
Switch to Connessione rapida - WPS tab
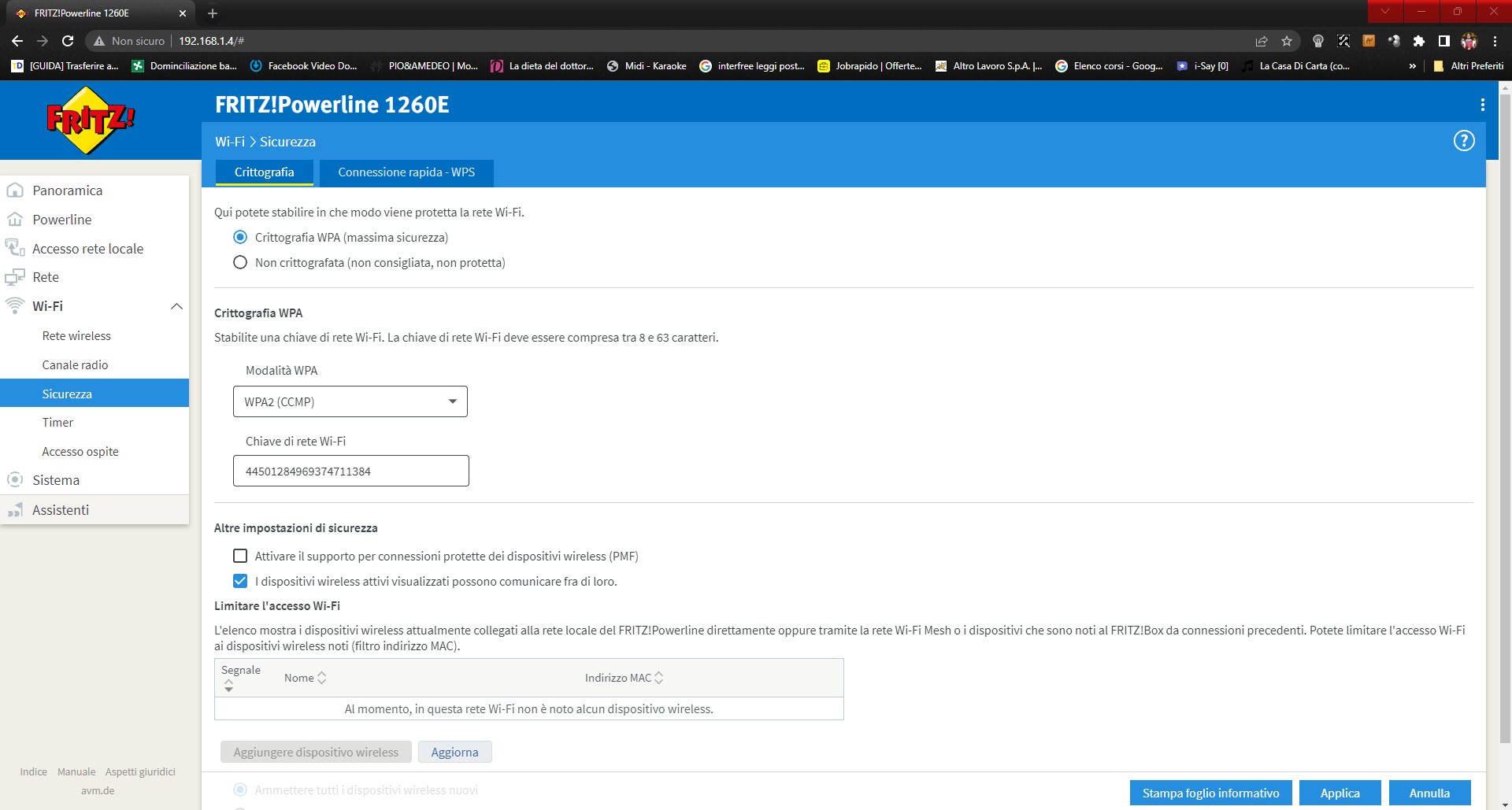(406, 172)
